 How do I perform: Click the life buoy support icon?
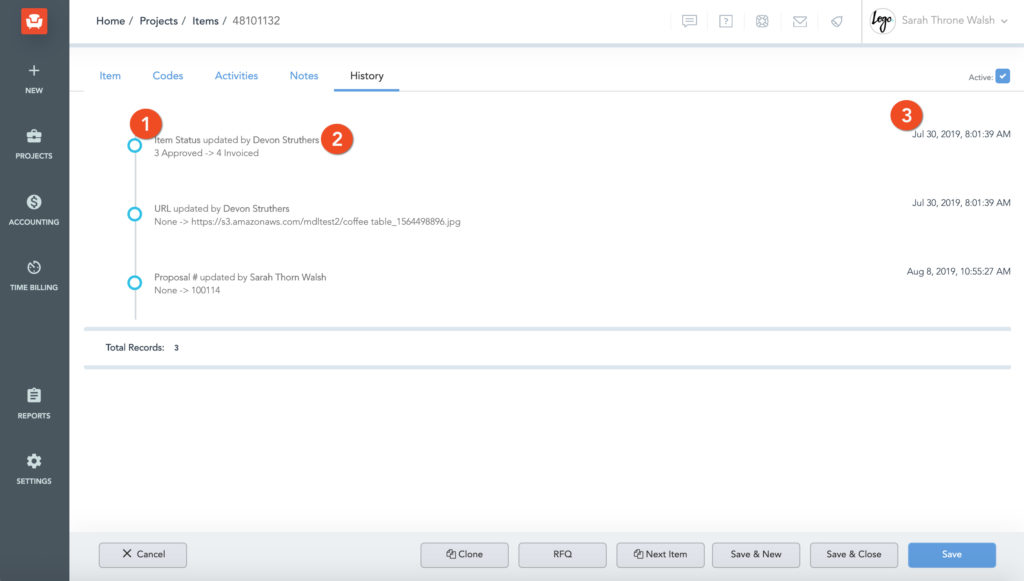(762, 21)
